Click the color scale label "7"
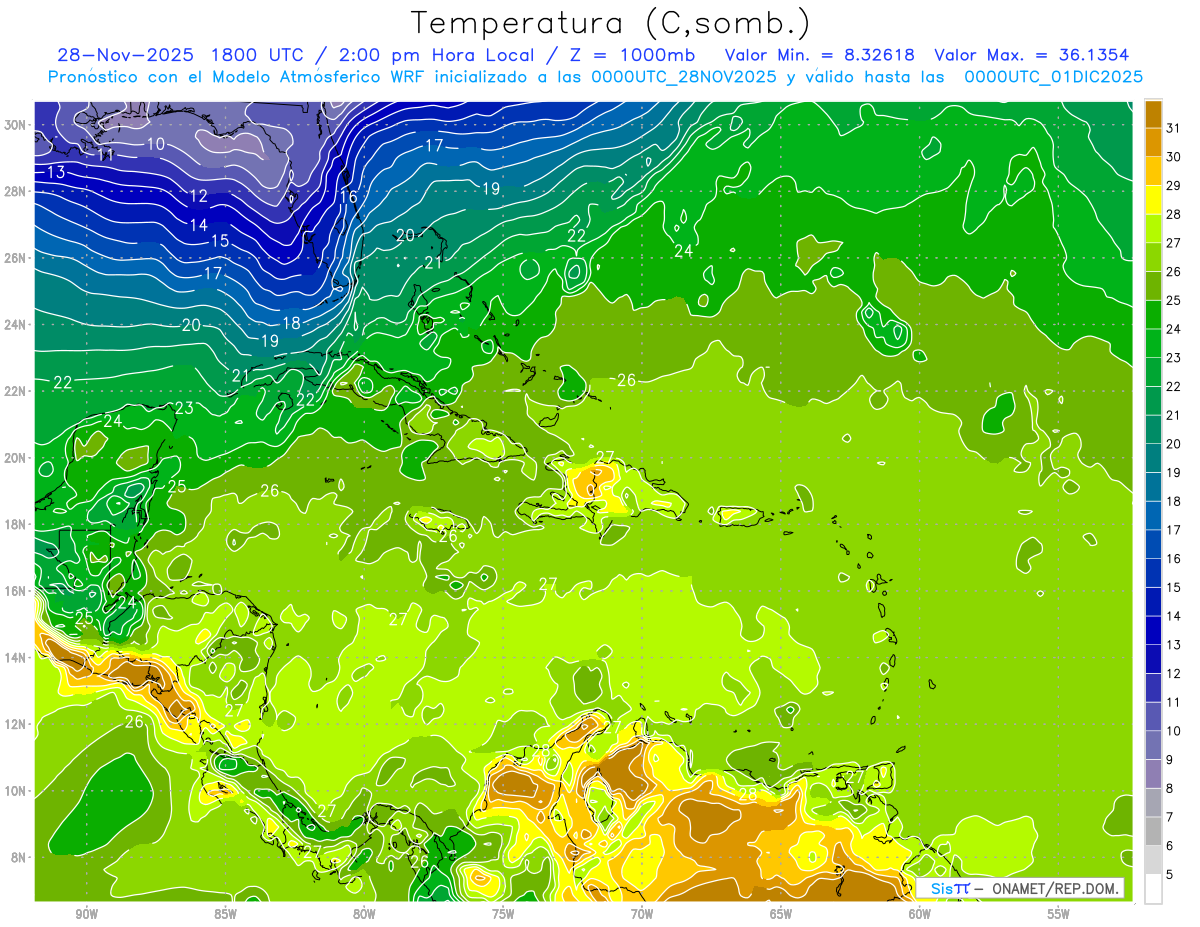1200x927 pixels. point(1171,817)
